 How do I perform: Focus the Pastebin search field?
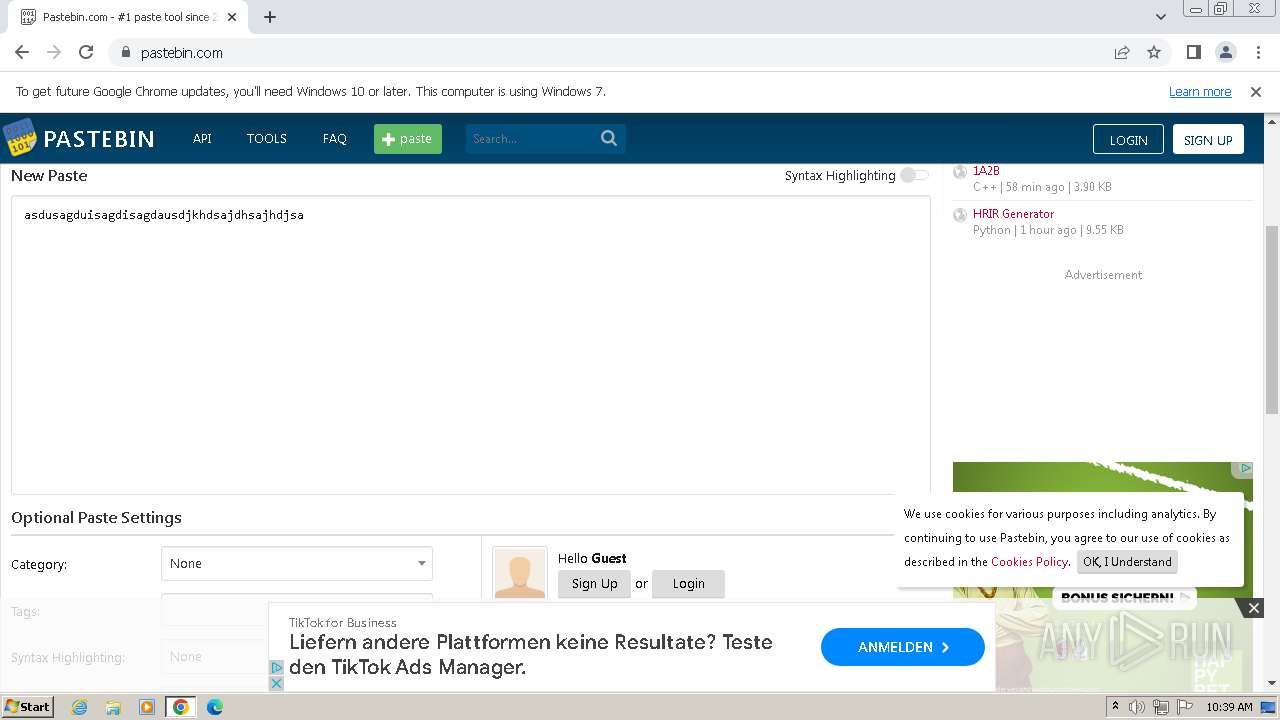coord(531,139)
